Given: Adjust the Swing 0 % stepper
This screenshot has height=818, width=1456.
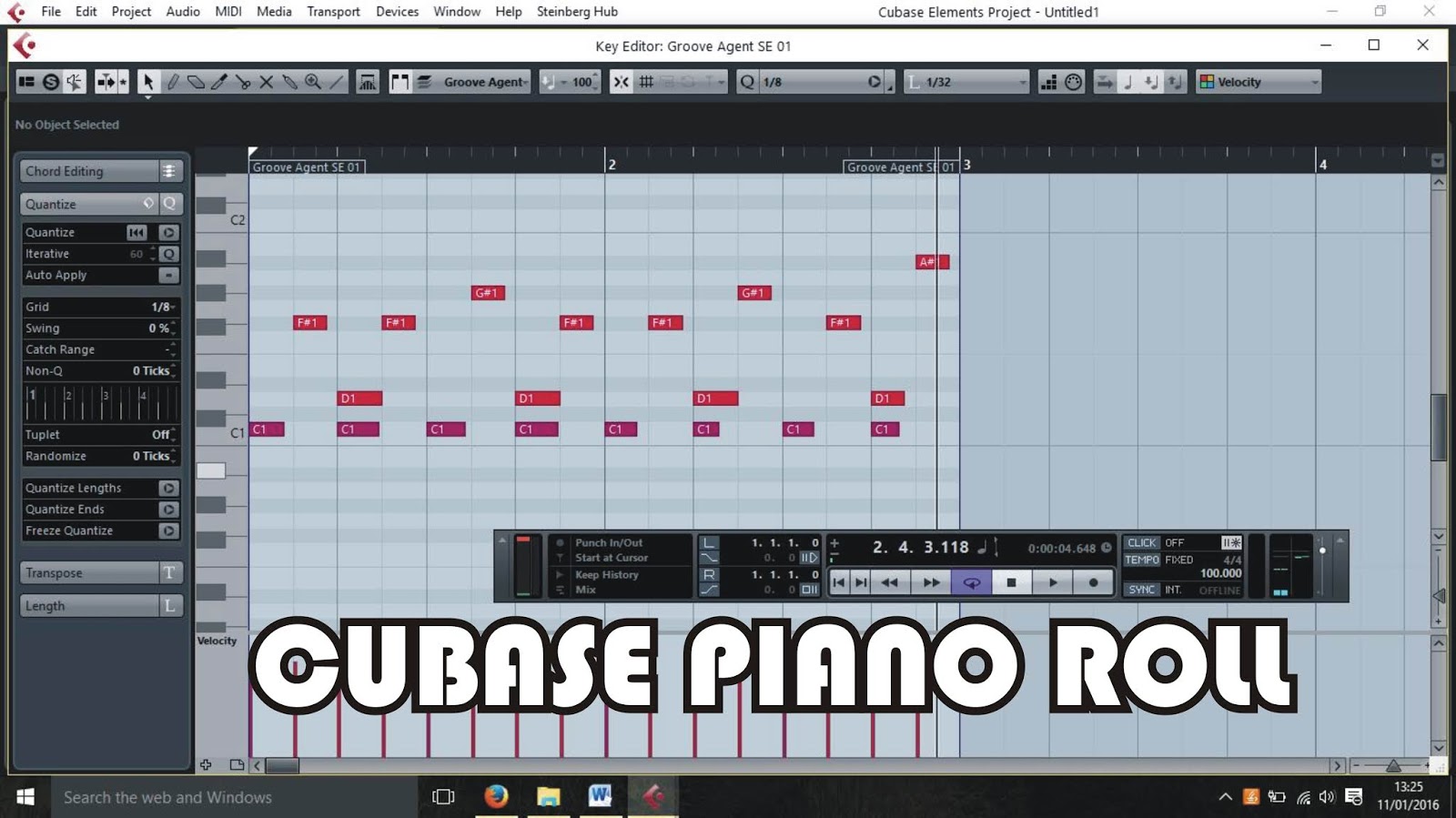Looking at the screenshot, I should [173, 328].
